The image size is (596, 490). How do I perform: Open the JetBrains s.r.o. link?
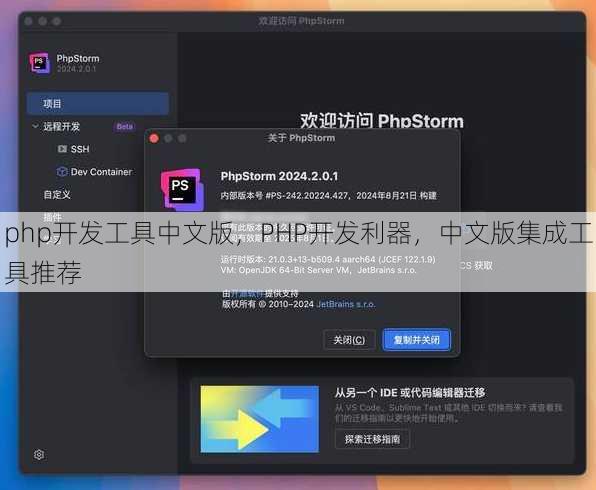[346, 304]
